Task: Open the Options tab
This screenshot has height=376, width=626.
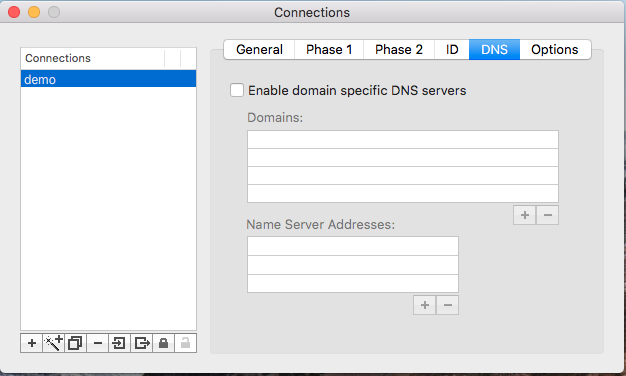Action: (555, 49)
